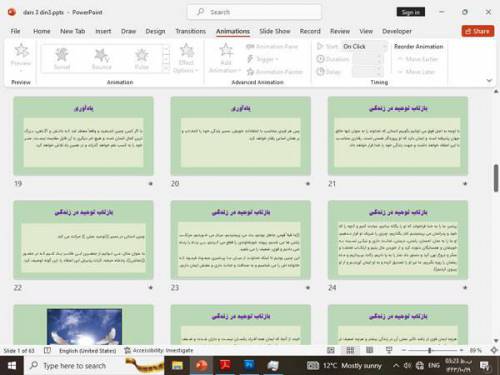Open the Record tab
500x375 pixels.
pos(310,31)
